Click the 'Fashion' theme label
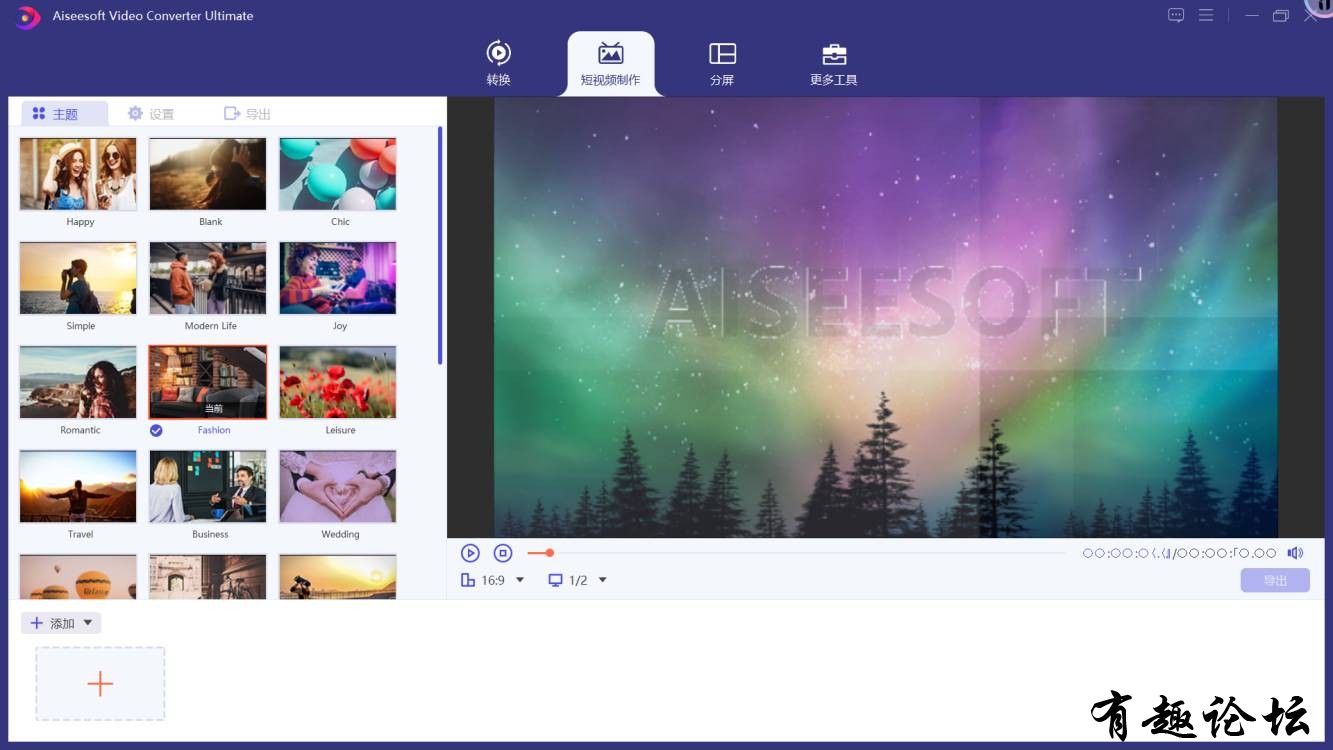The width and height of the screenshot is (1333, 750). [214, 430]
